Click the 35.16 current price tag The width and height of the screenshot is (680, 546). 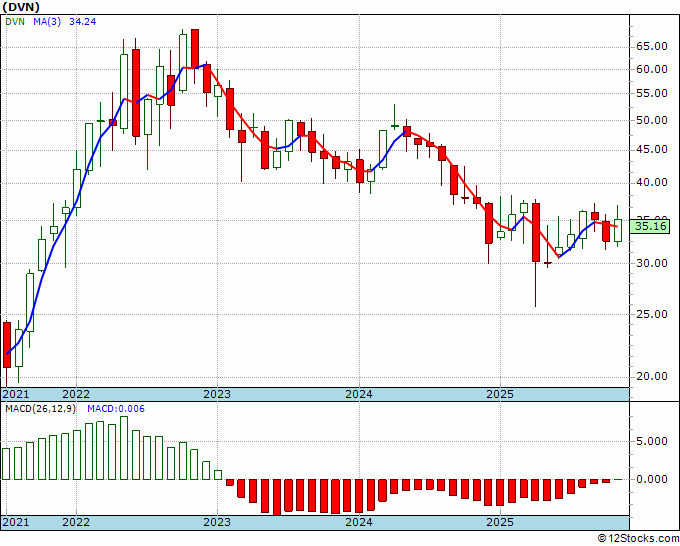pyautogui.click(x=649, y=226)
